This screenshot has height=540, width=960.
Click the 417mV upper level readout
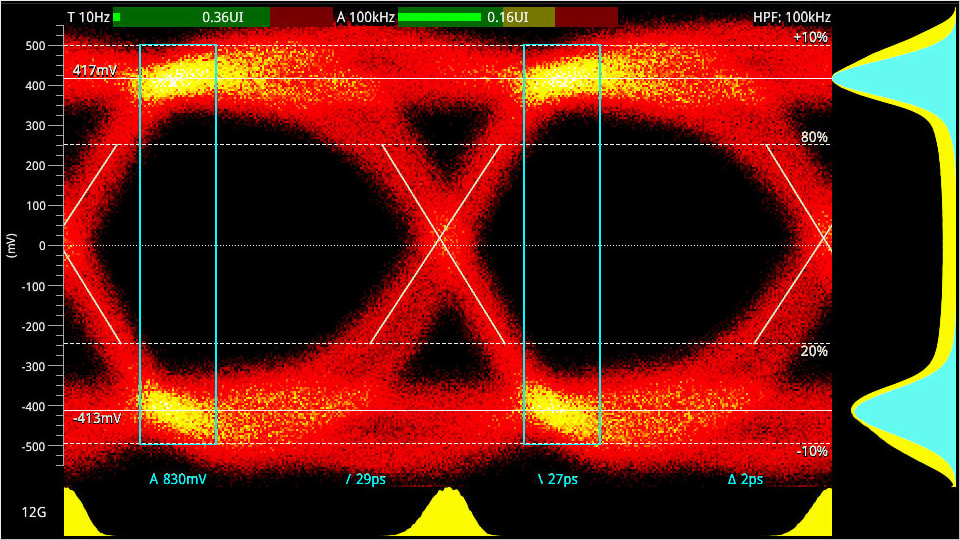pyautogui.click(x=95, y=70)
